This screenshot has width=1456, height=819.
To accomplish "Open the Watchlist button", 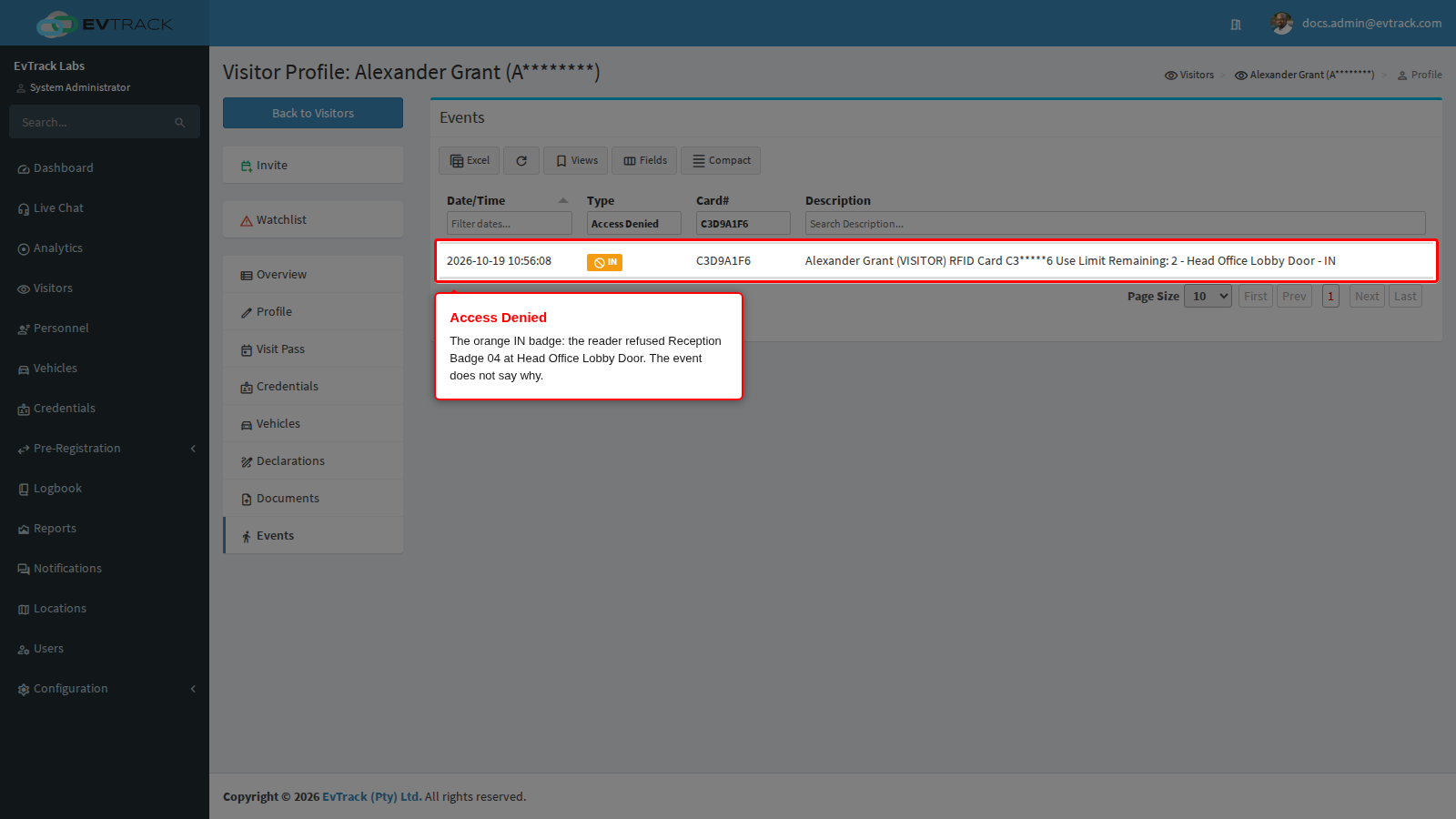I will (313, 220).
